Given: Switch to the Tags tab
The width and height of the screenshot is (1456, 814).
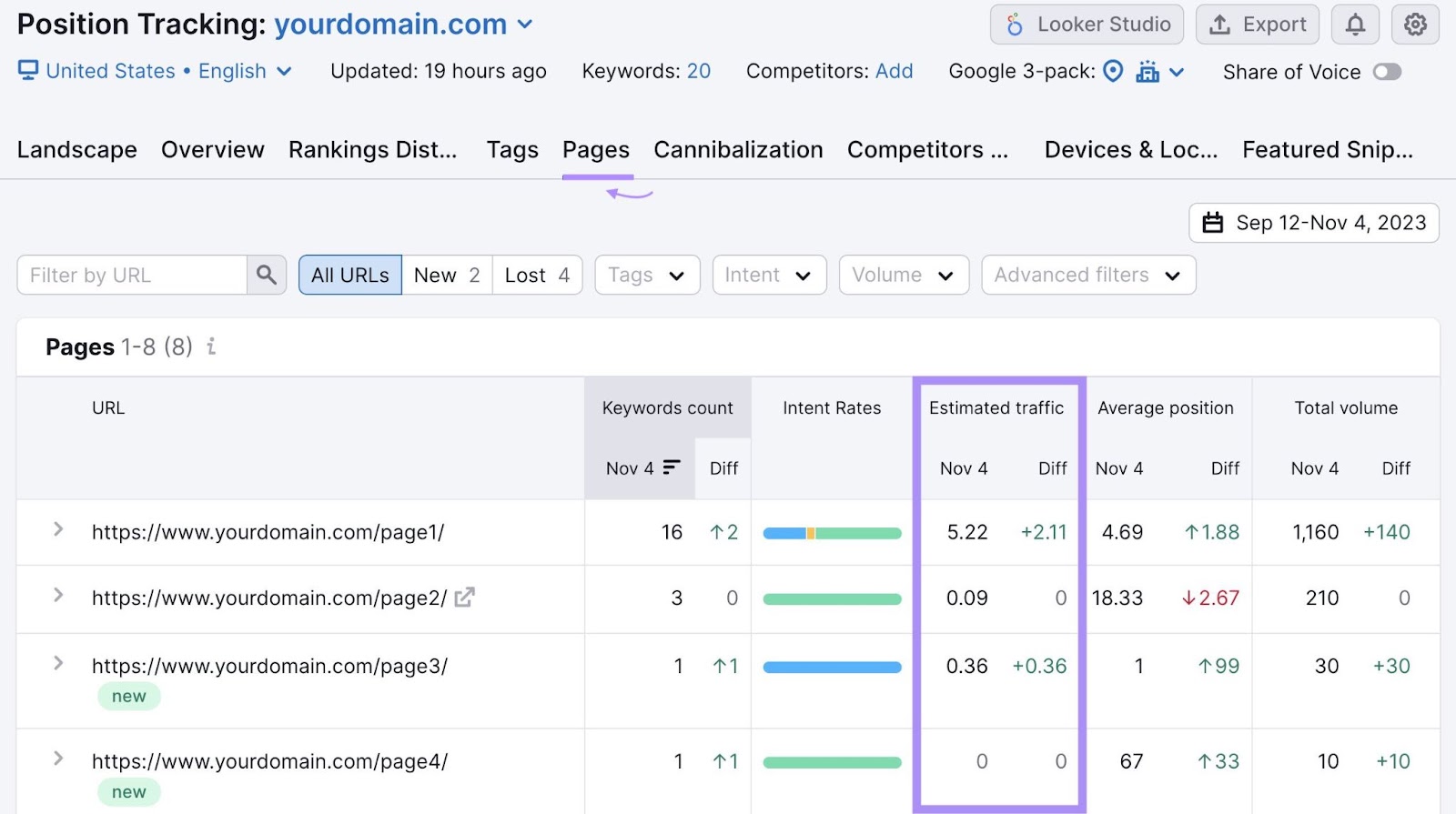Looking at the screenshot, I should [x=512, y=149].
